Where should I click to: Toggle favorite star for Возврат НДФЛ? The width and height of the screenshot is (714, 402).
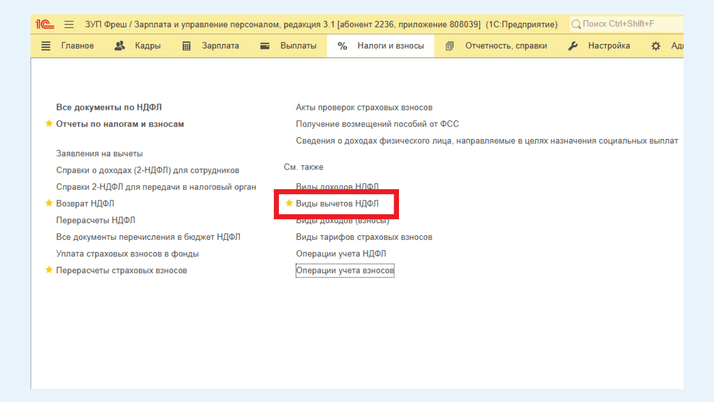pyautogui.click(x=49, y=203)
